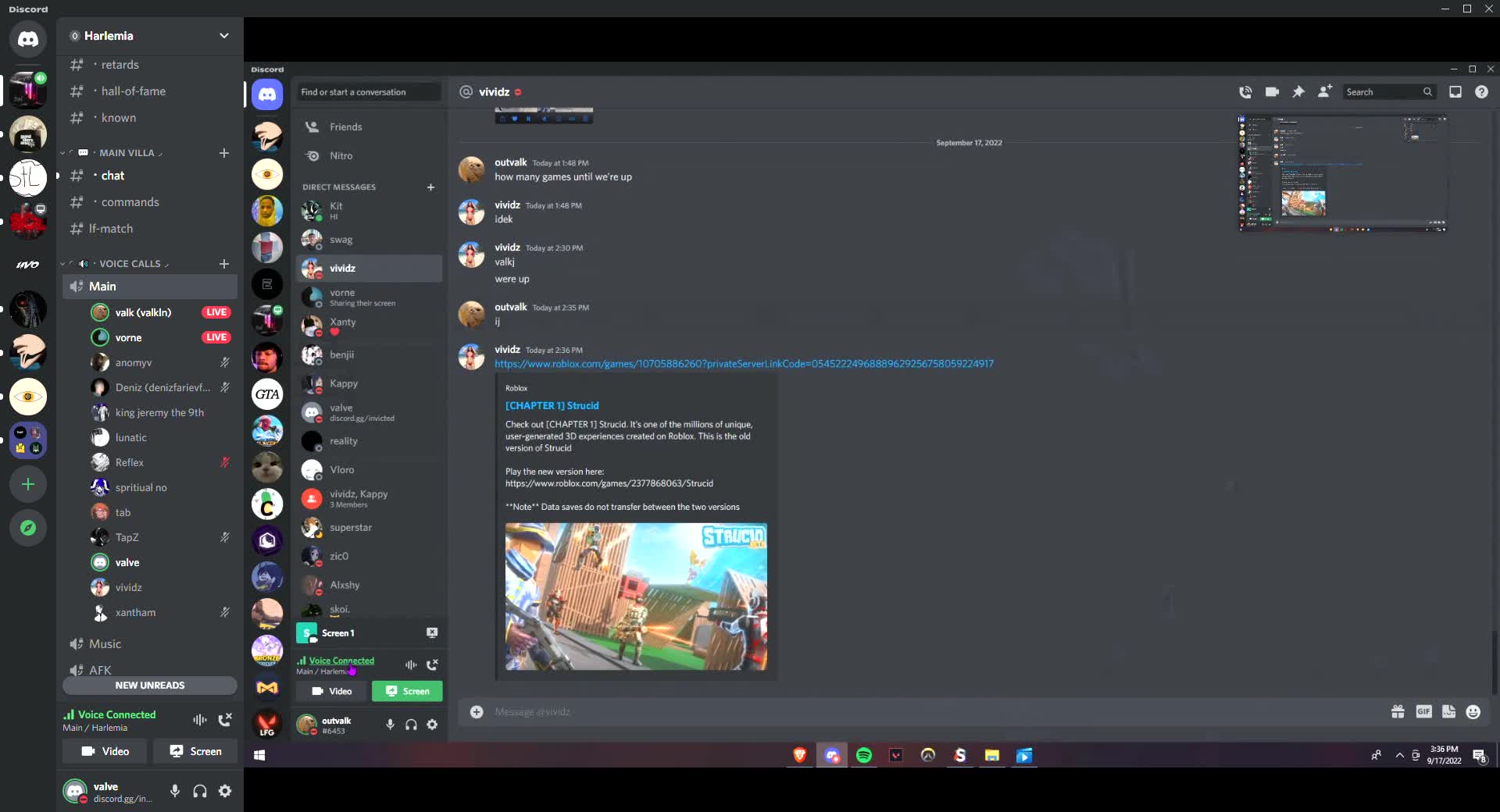Open the Explore Public Servers compass icon

click(x=28, y=529)
